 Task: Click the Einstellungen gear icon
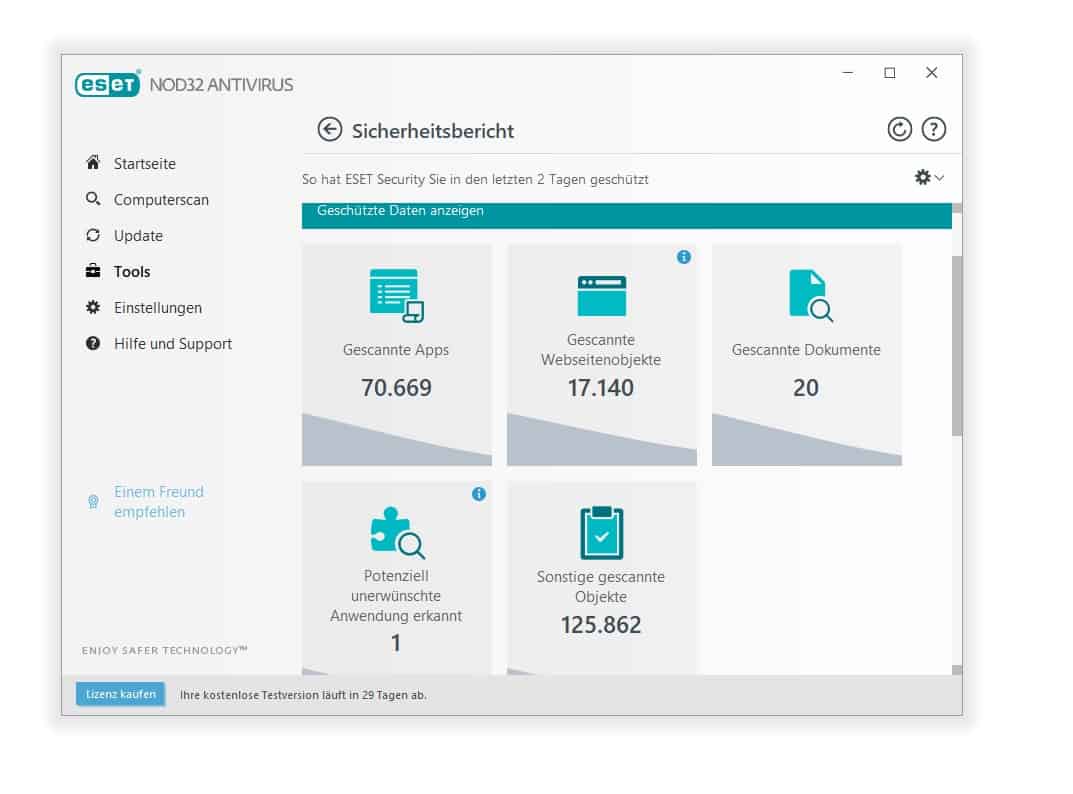point(93,307)
